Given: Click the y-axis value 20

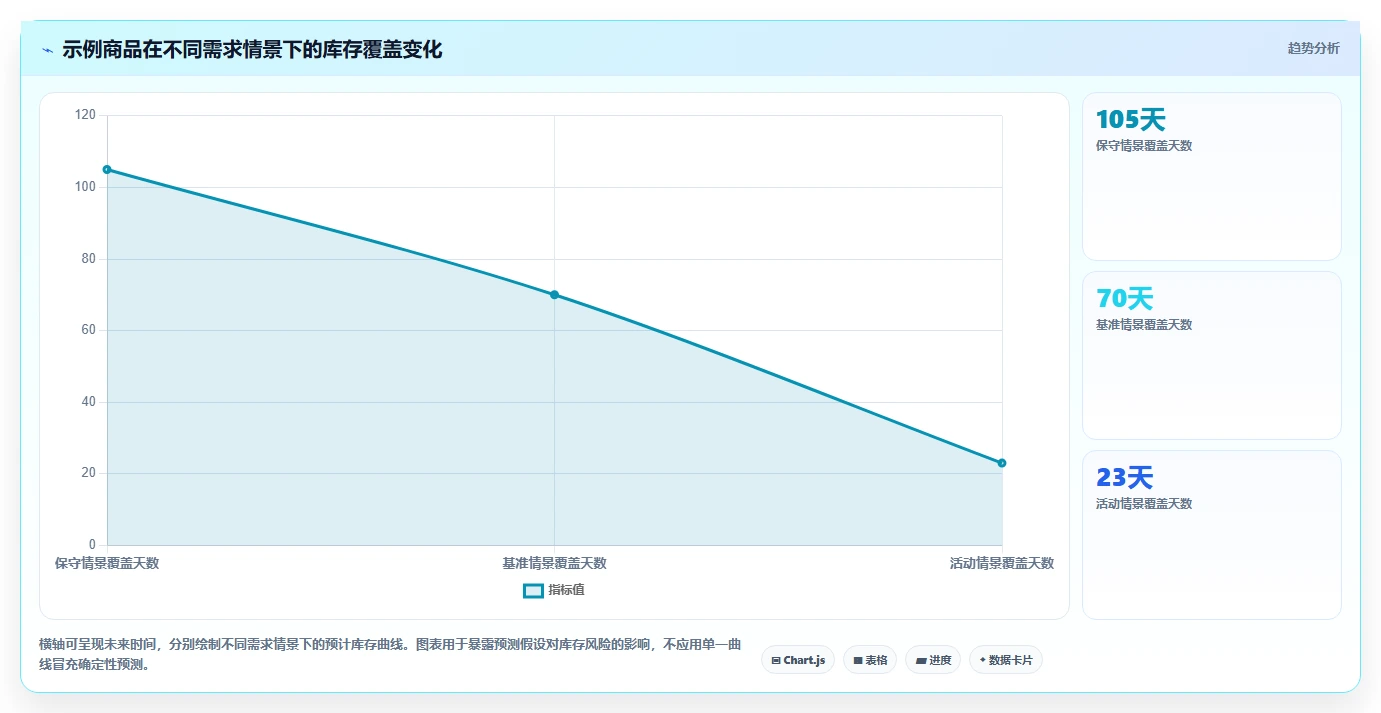Looking at the screenshot, I should (x=88, y=473).
